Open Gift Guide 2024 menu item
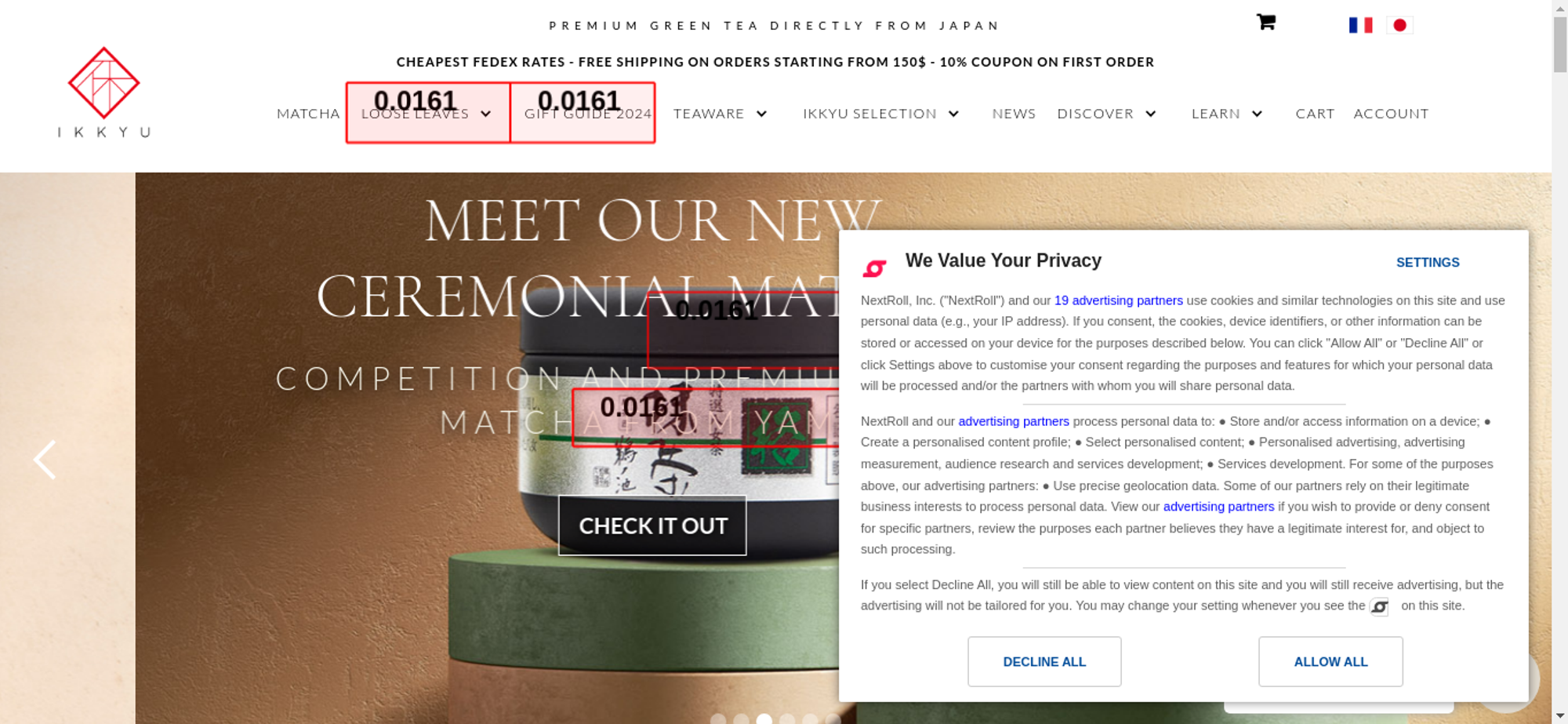This screenshot has height=724, width=1568. pyautogui.click(x=588, y=114)
